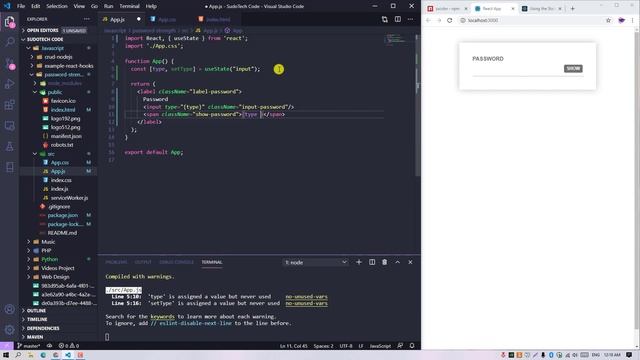Switch to DEBUG CONSOLE panel tab
The height and width of the screenshot is (360, 640).
pos(176,262)
